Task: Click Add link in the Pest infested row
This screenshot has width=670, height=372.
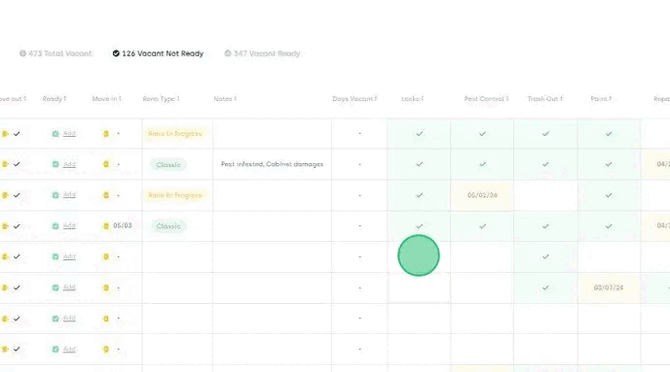Action: pos(69,164)
